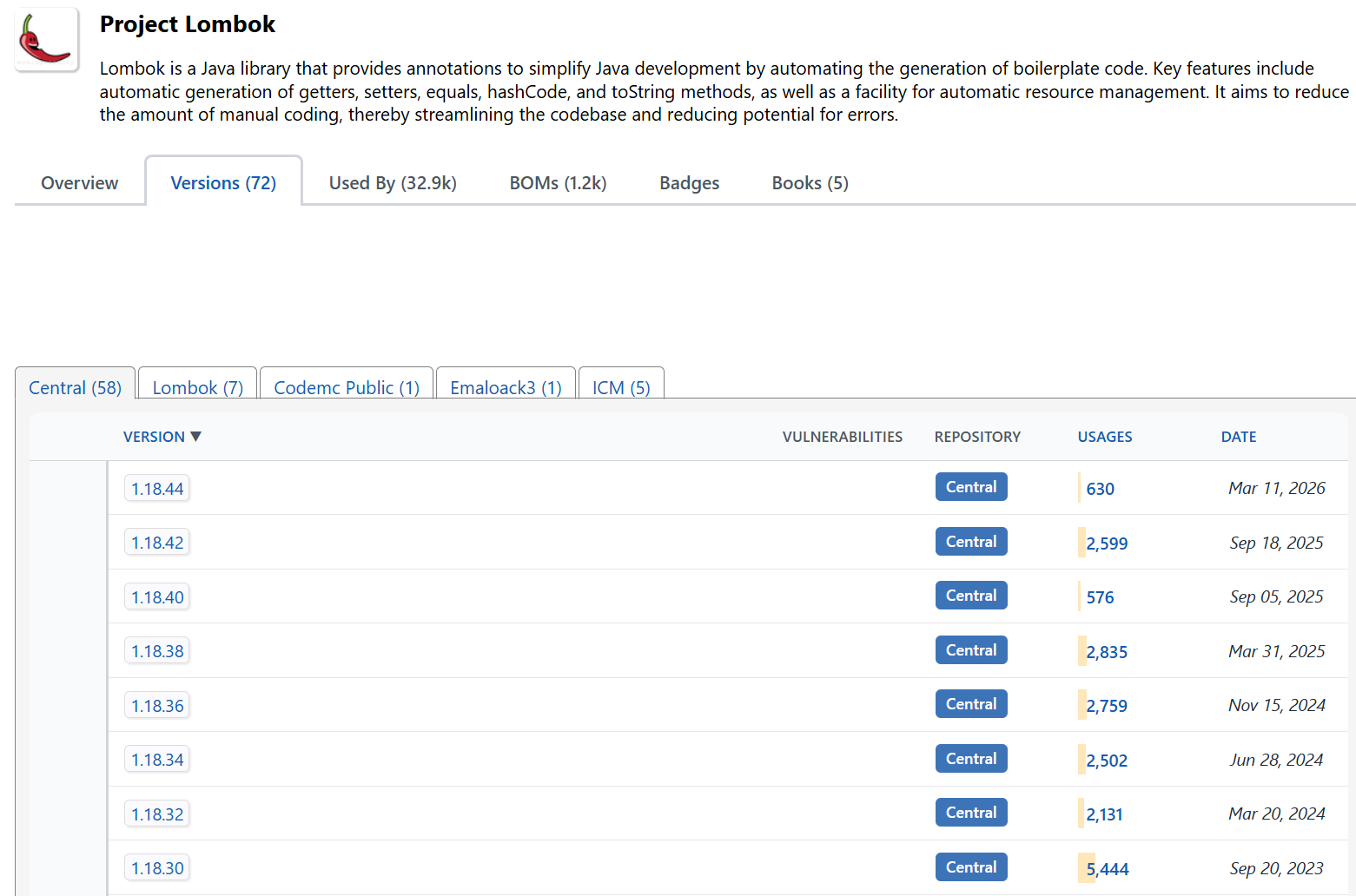Open version 1.18.42
The width and height of the screenshot is (1356, 896).
(x=157, y=543)
